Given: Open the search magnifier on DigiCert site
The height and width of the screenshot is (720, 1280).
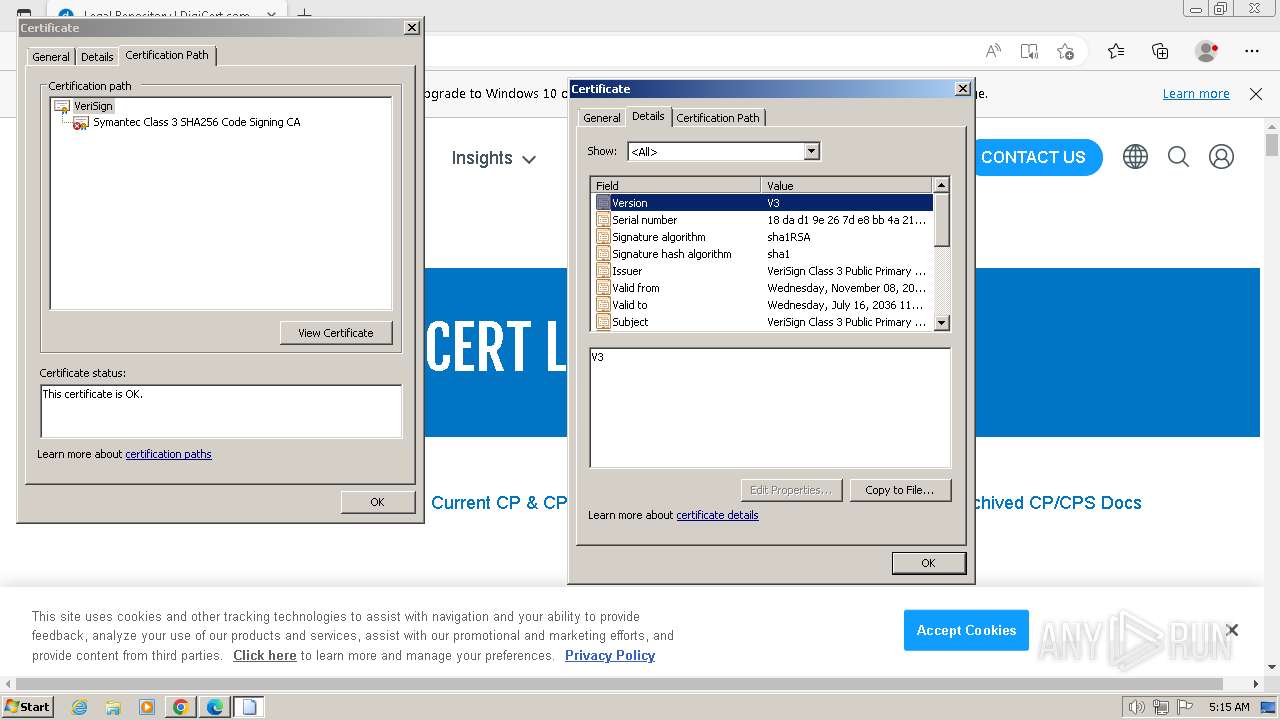Looking at the screenshot, I should [1178, 157].
